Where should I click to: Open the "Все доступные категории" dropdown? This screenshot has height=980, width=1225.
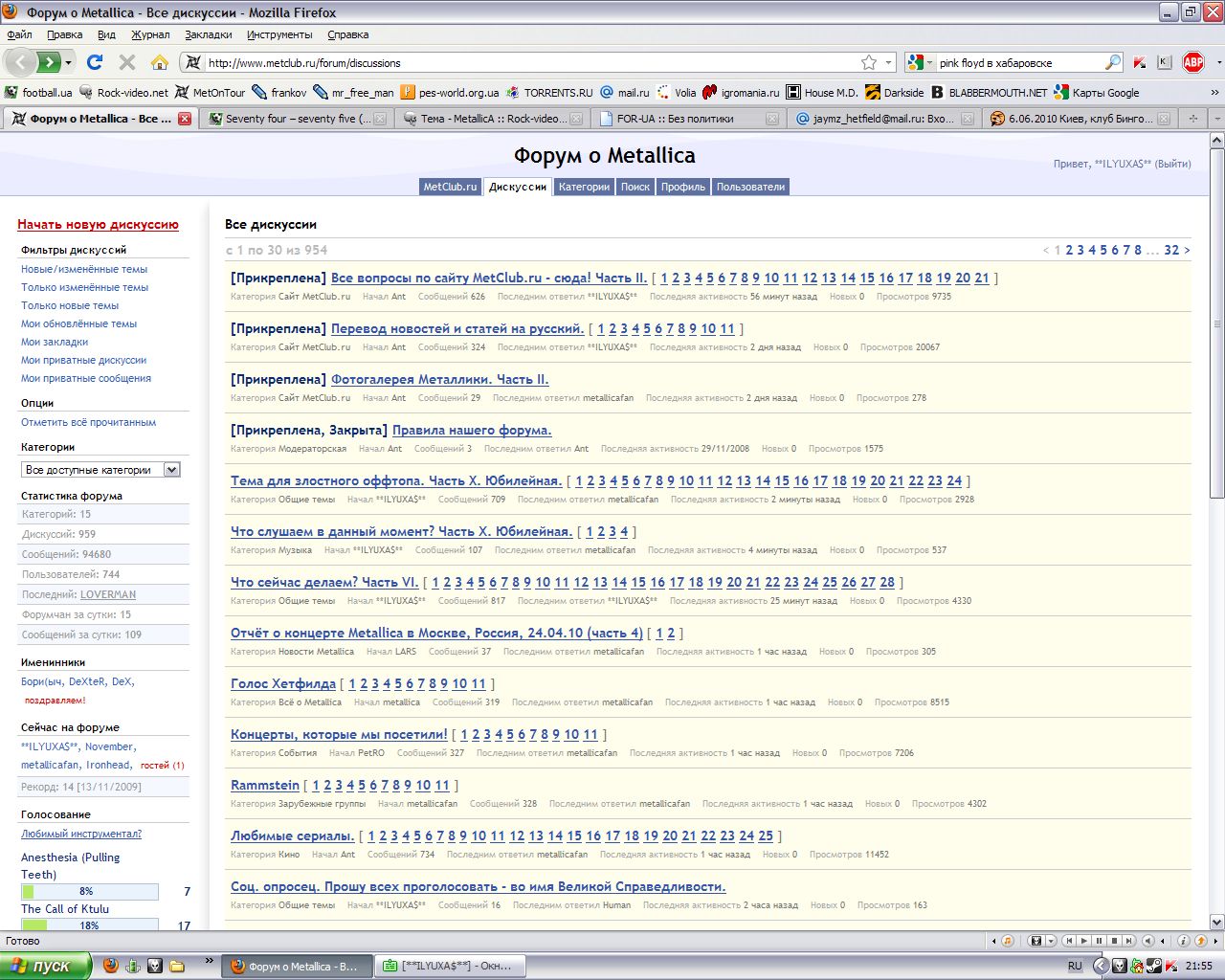point(100,470)
